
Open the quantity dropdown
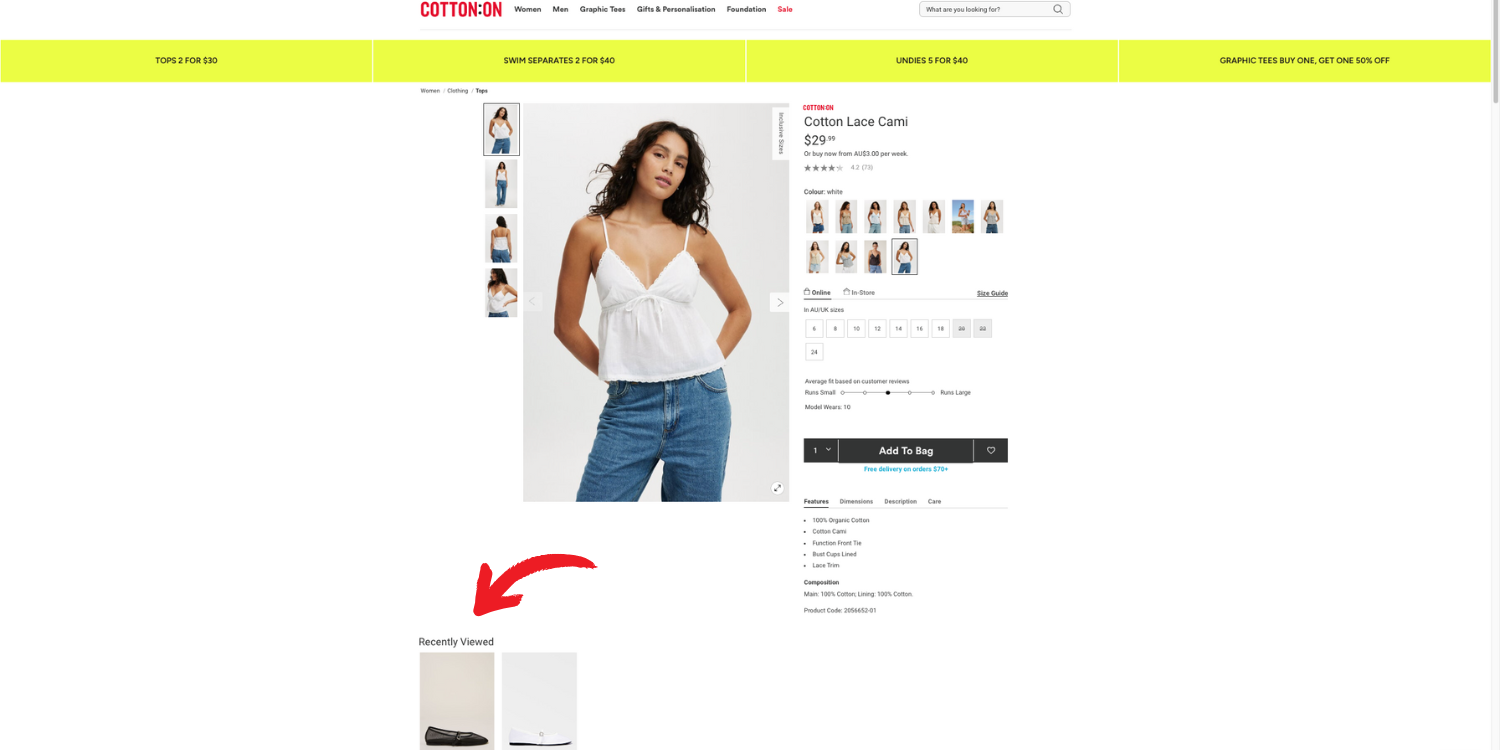[x=821, y=450]
